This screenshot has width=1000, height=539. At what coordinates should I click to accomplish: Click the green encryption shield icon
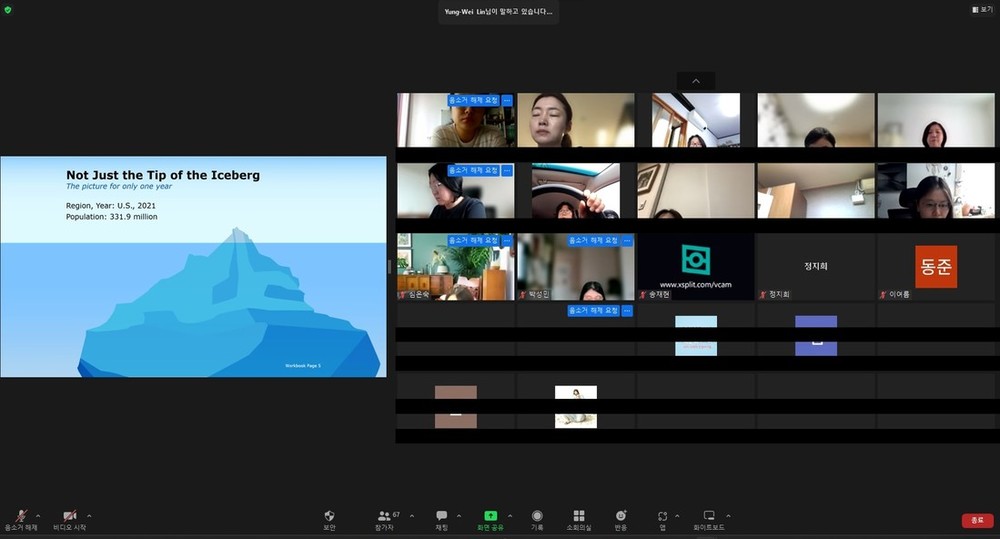(x=8, y=10)
